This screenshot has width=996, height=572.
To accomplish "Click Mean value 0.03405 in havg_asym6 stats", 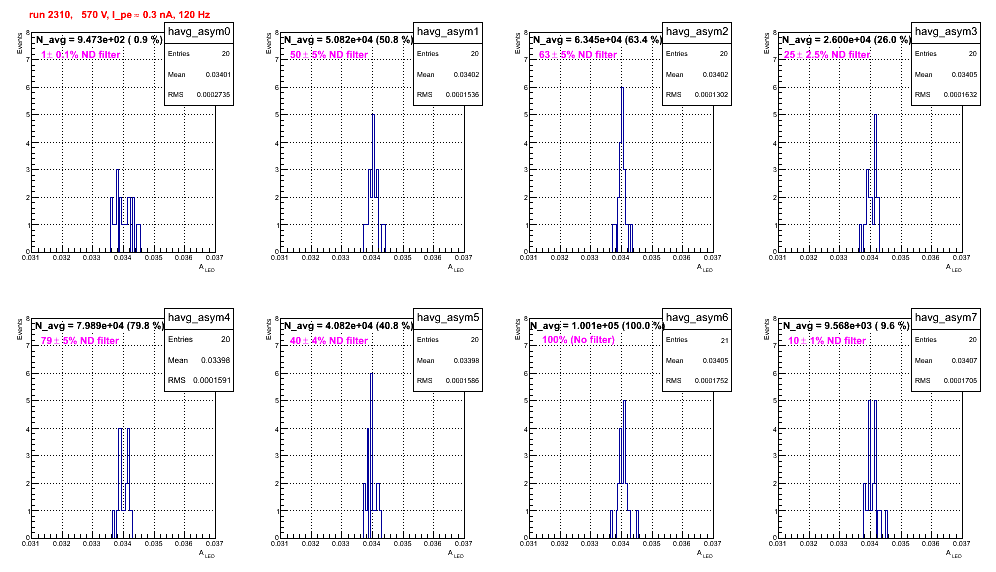I will coord(716,360).
